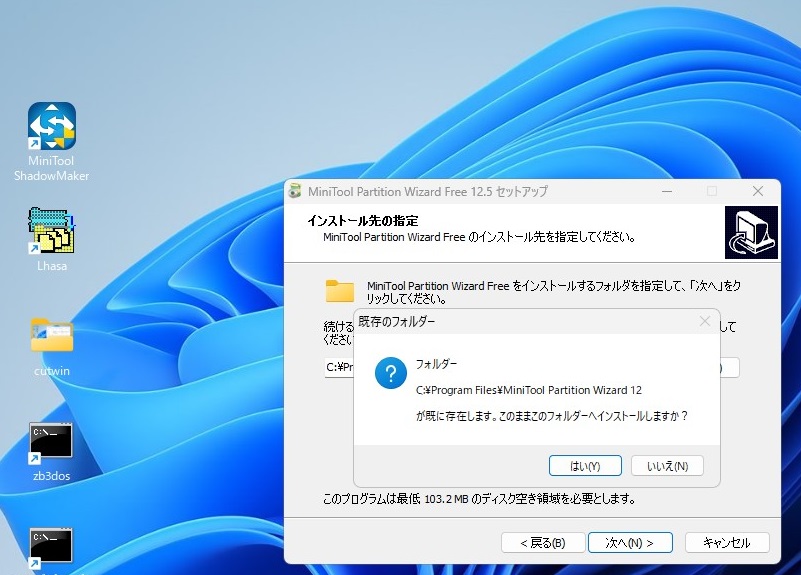This screenshot has height=575, width=801.
Task: Click the MiniTool setup title bar icon
Action: click(296, 191)
